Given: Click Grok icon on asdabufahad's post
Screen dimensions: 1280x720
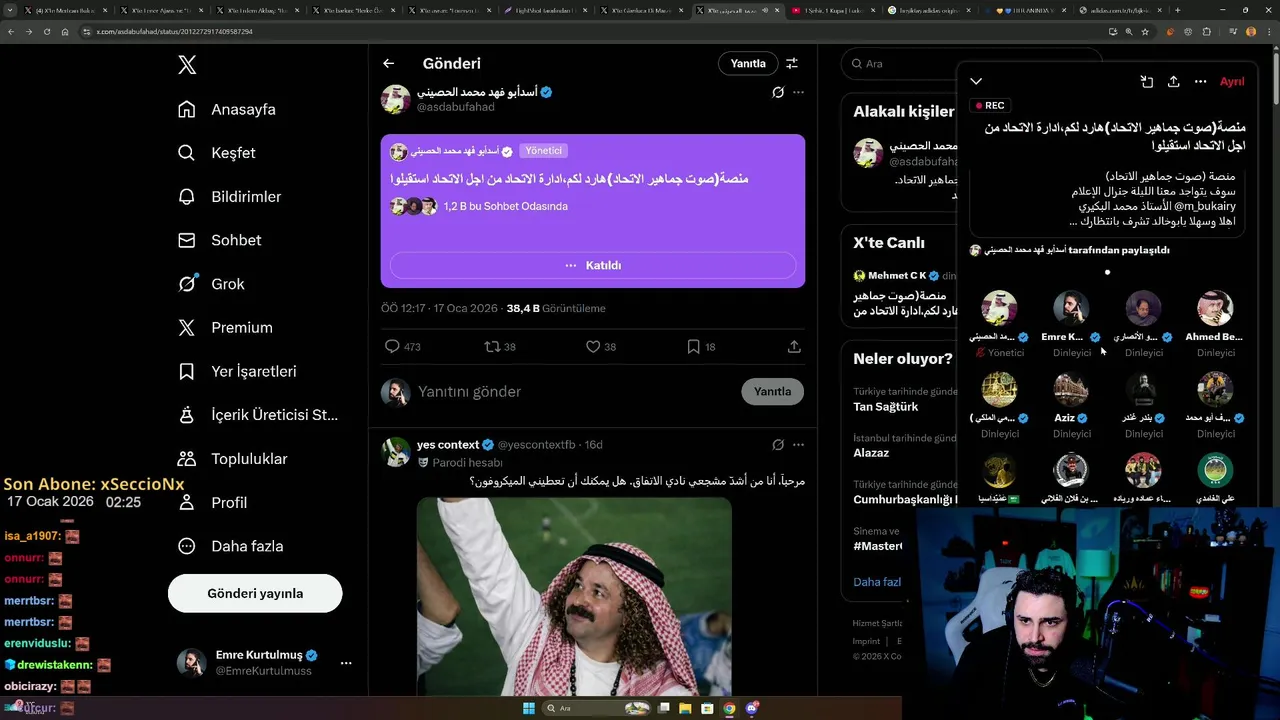Looking at the screenshot, I should tap(778, 92).
